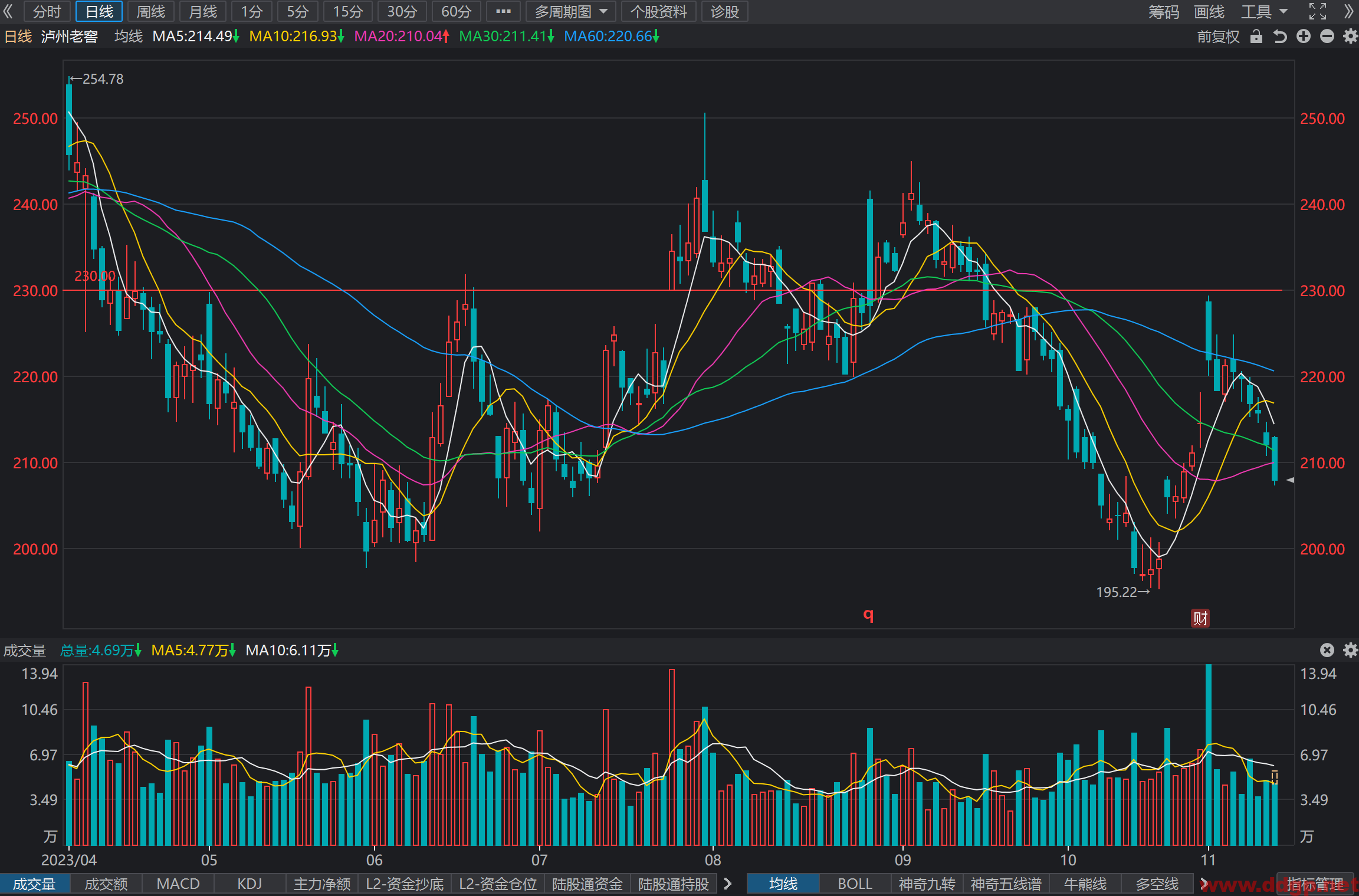Select the 成交额 indicator tab
Image resolution: width=1359 pixels, height=896 pixels.
tap(106, 884)
